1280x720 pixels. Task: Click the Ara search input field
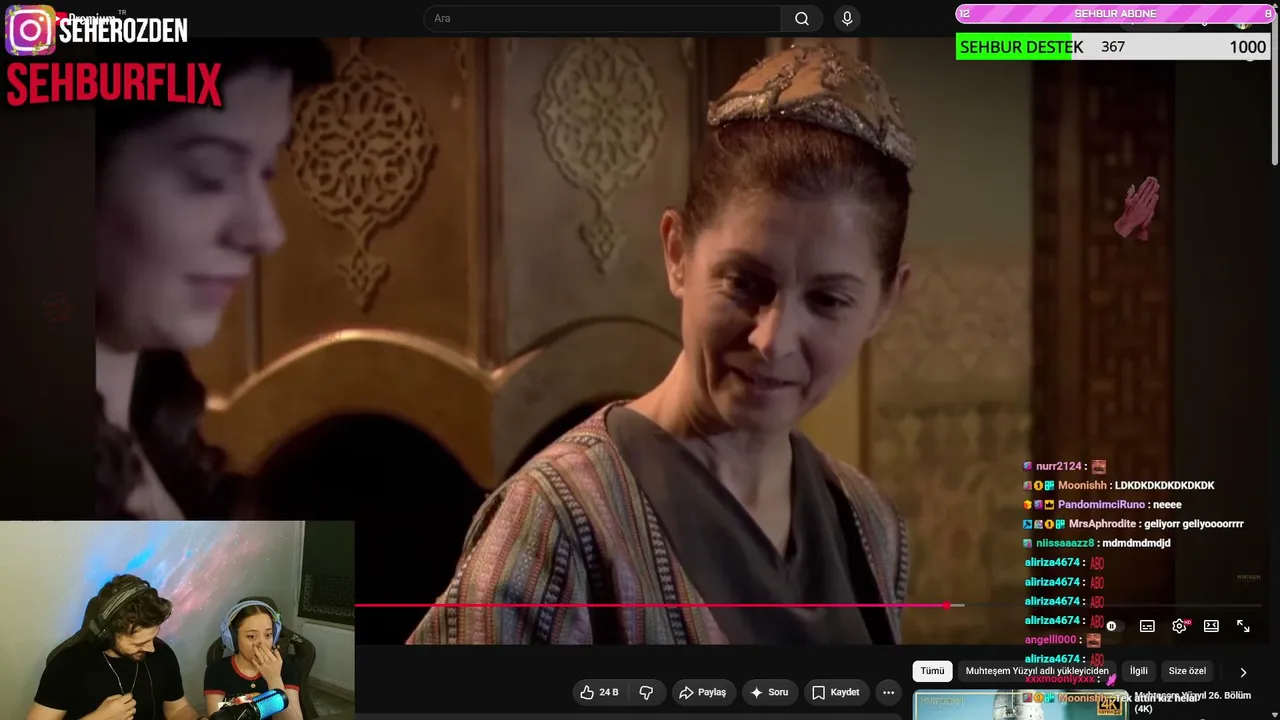coord(603,19)
